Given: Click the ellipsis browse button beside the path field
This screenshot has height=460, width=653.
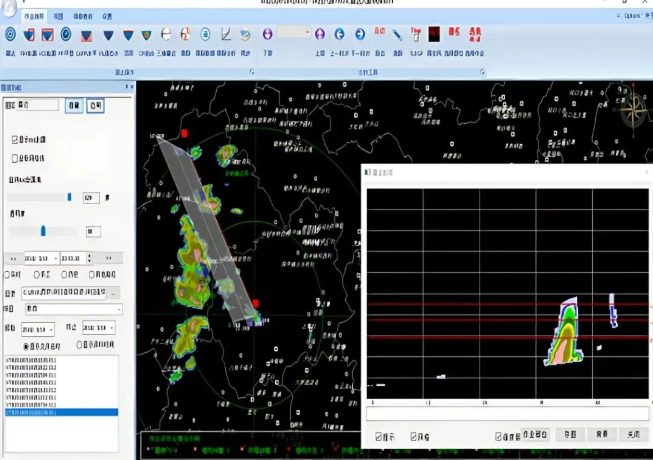Looking at the screenshot, I should coord(114,293).
